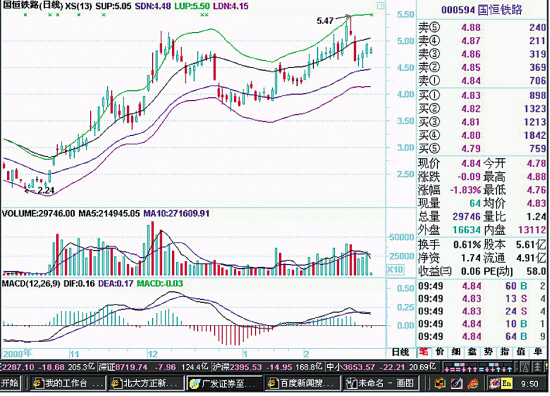Select the 值 tab in bottom panel

pos(521,352)
